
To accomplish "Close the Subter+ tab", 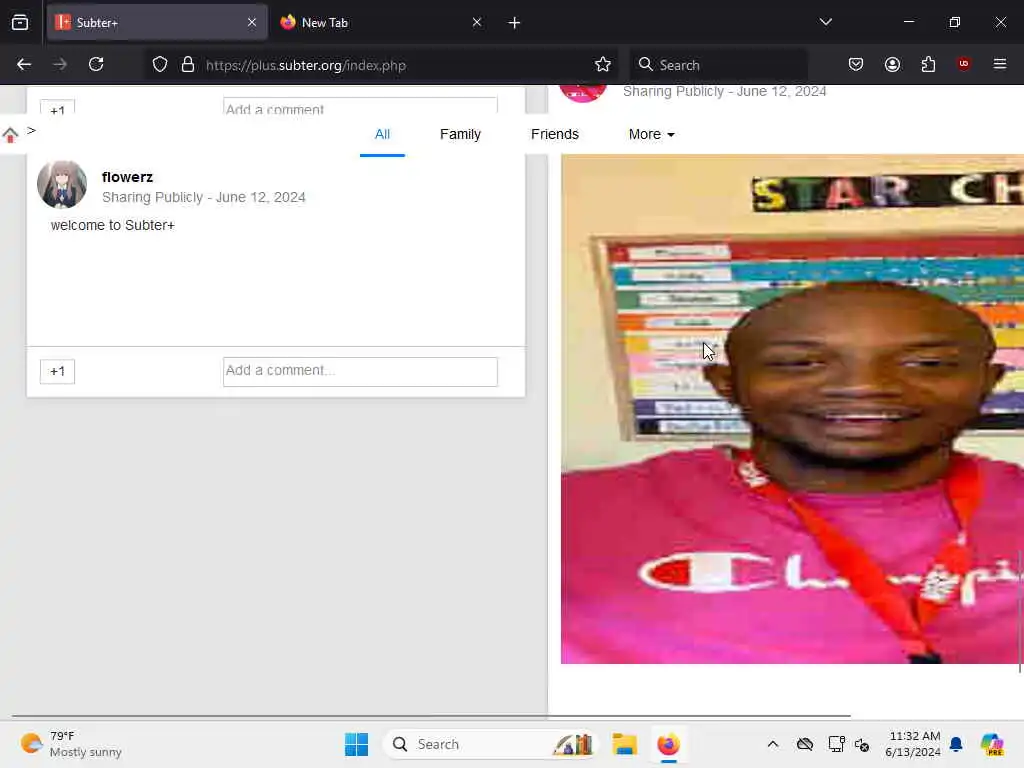I will pos(252,22).
